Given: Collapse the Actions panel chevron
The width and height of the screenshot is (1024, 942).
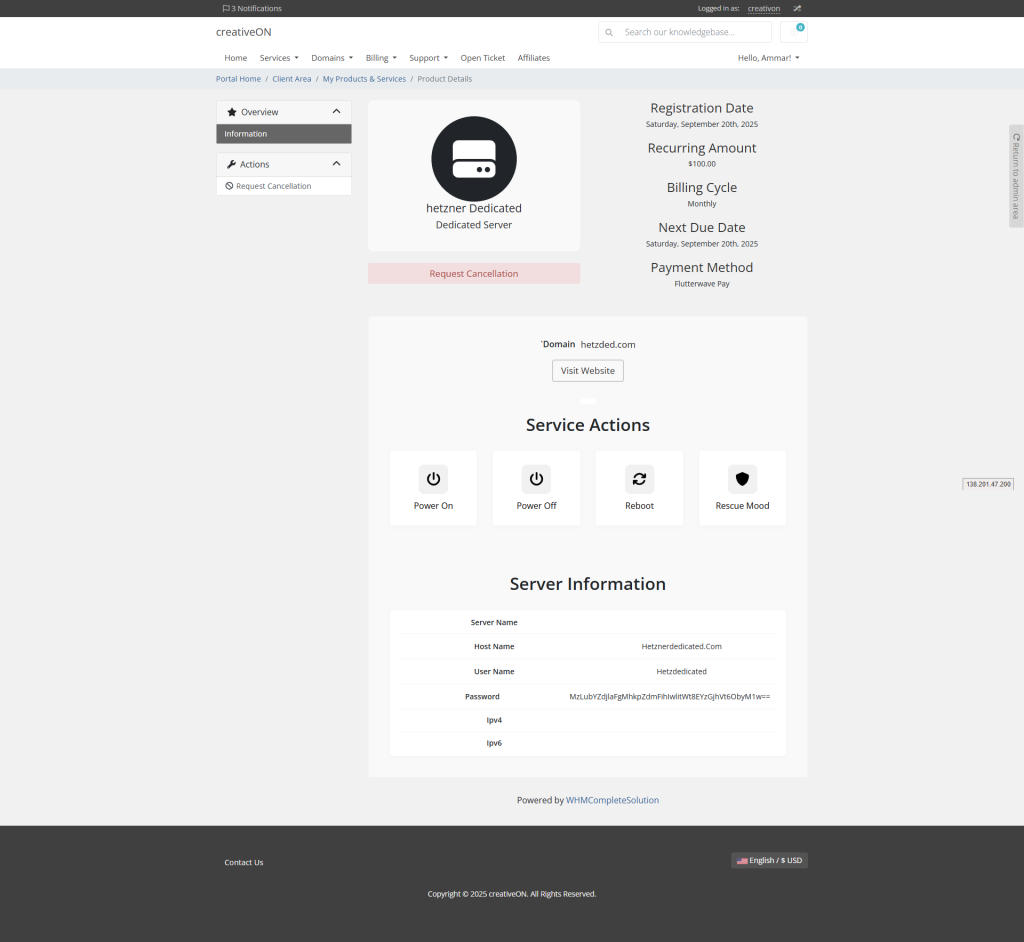Looking at the screenshot, I should pos(336,164).
